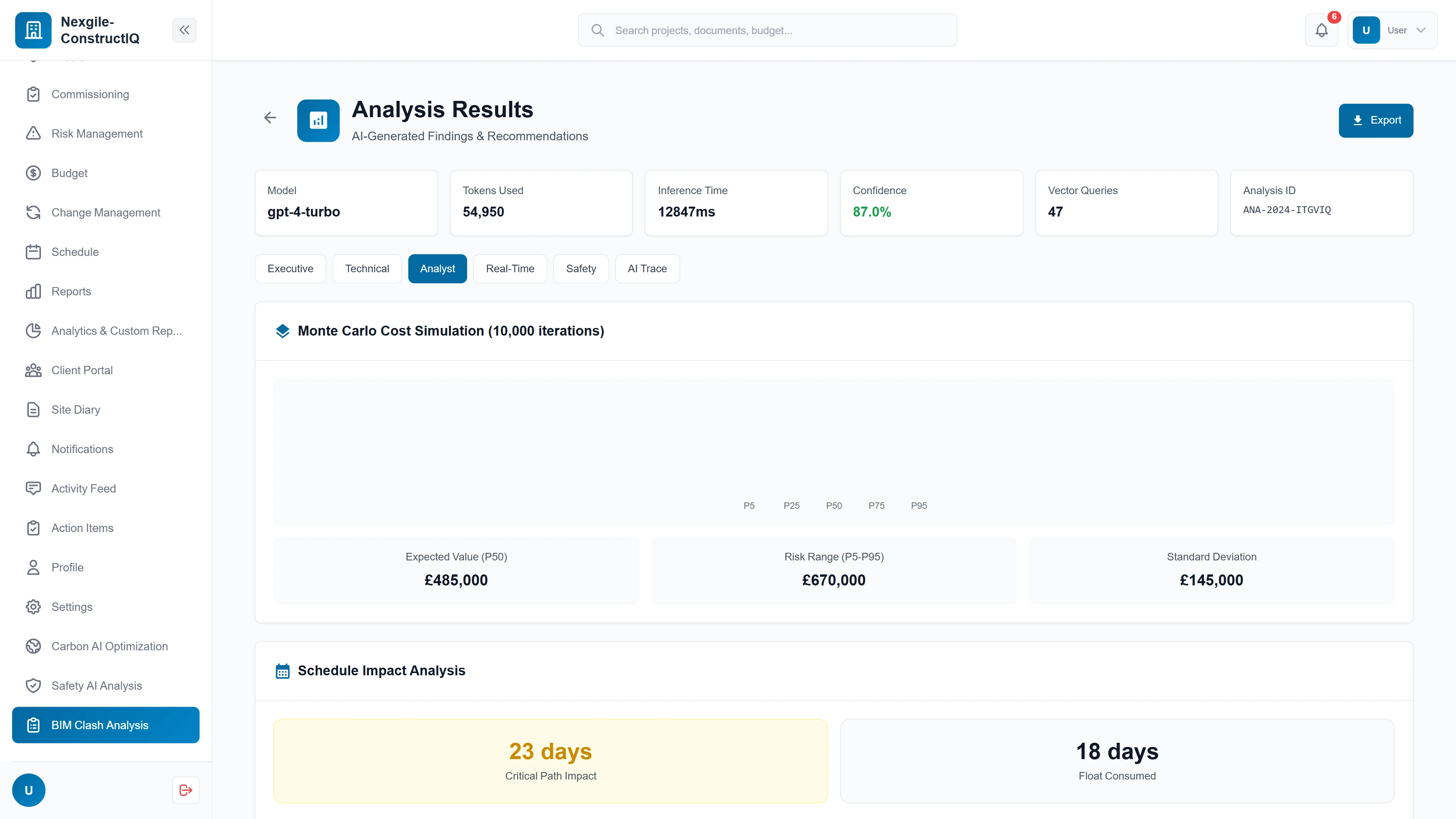Click the search projects input field
The height and width of the screenshot is (819, 1456).
coord(767,30)
